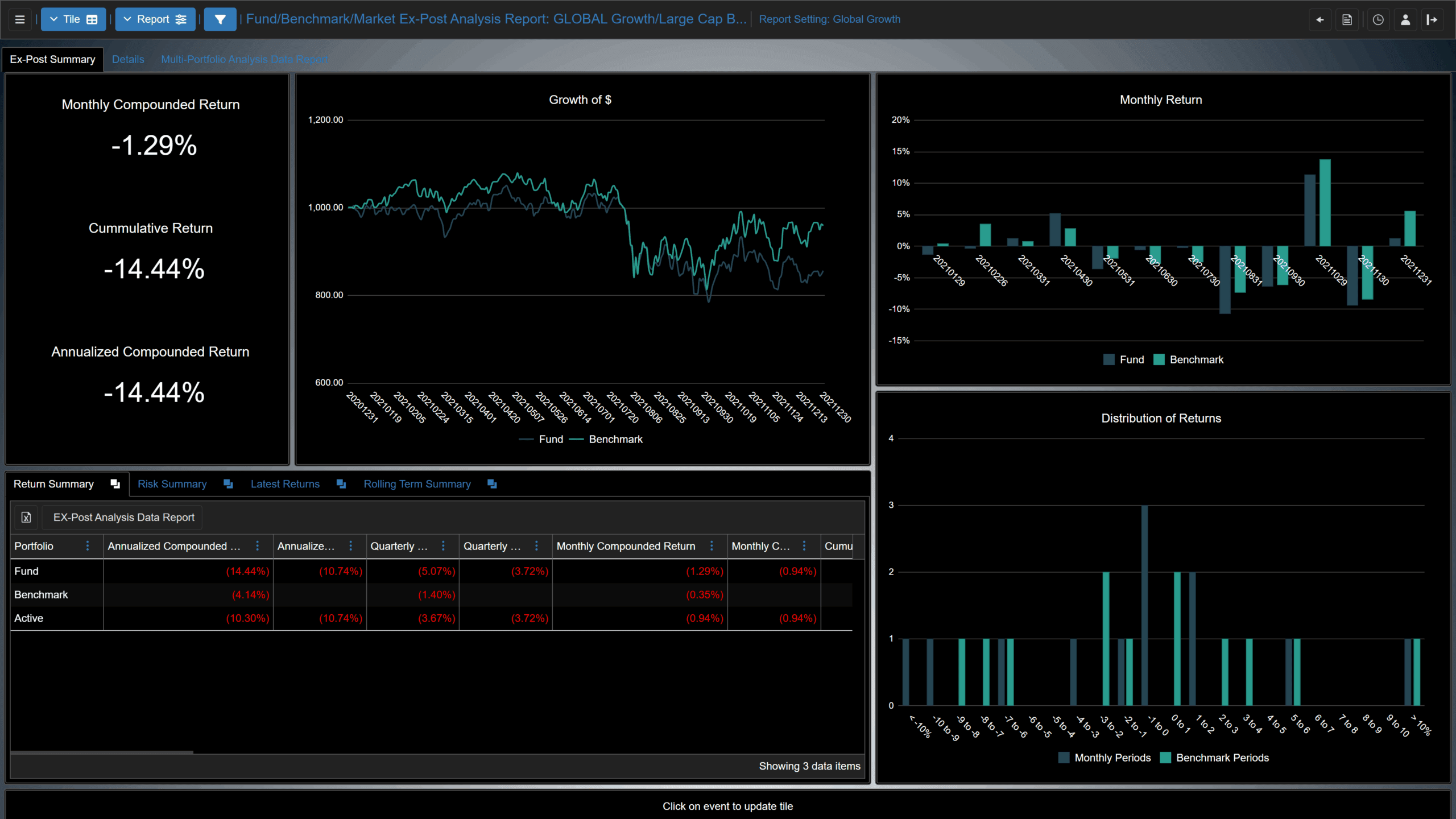
Task: Click the back arrow icon
Action: 1320,20
